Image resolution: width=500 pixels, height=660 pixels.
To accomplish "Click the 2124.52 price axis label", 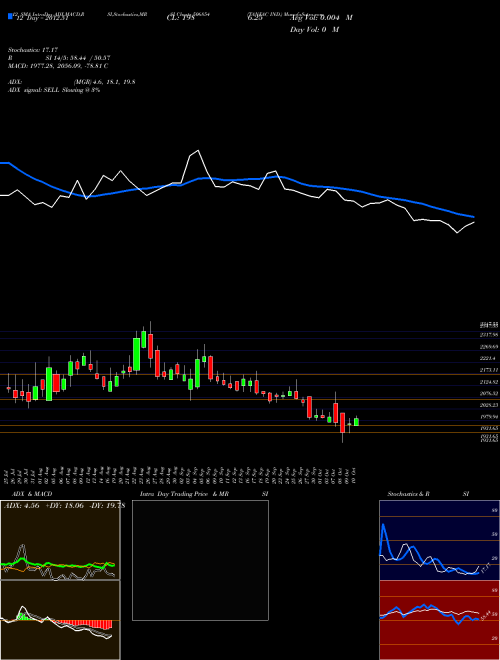I will tap(489, 382).
